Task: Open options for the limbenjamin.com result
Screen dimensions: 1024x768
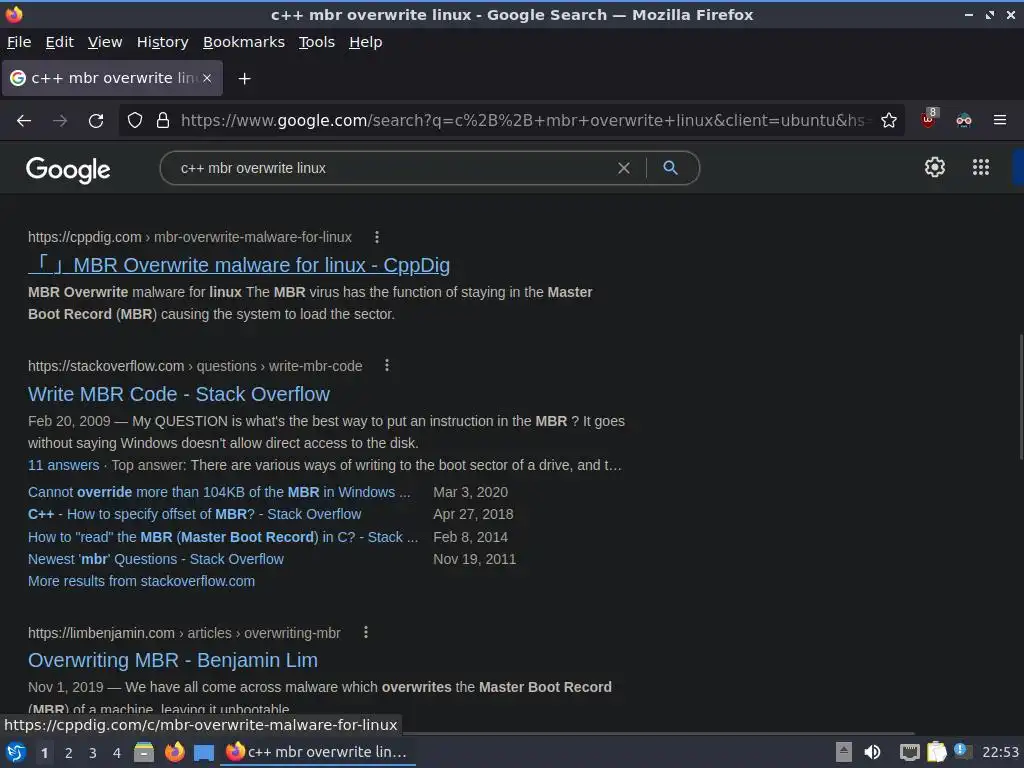Action: pyautogui.click(x=366, y=632)
